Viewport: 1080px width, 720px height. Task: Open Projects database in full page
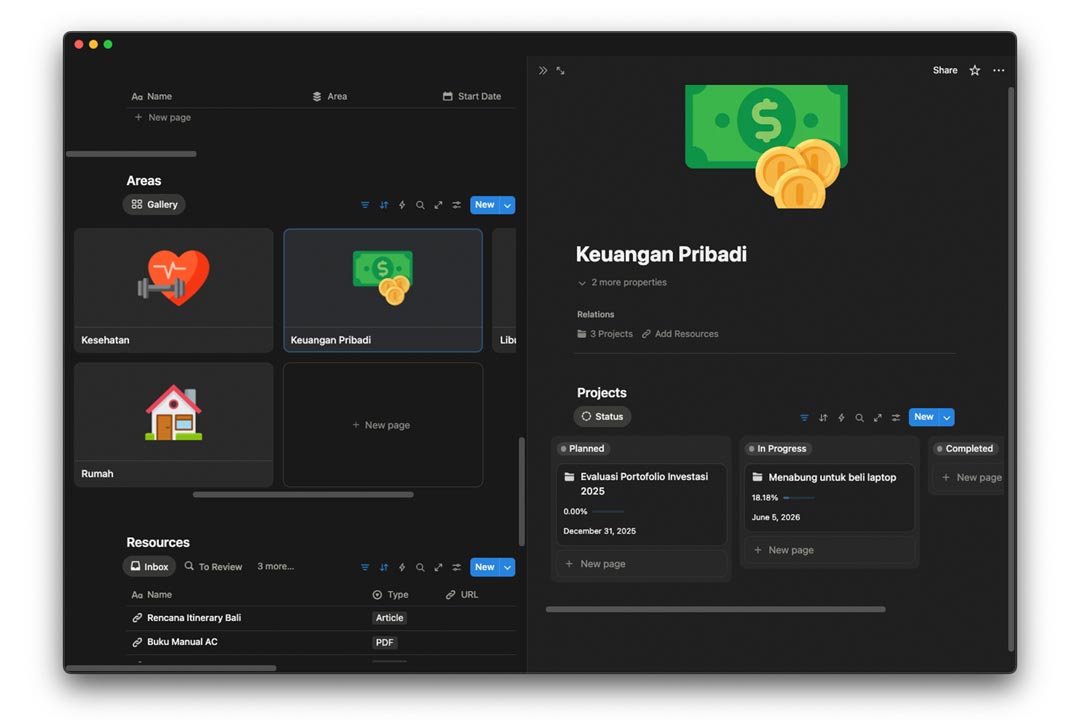point(877,418)
